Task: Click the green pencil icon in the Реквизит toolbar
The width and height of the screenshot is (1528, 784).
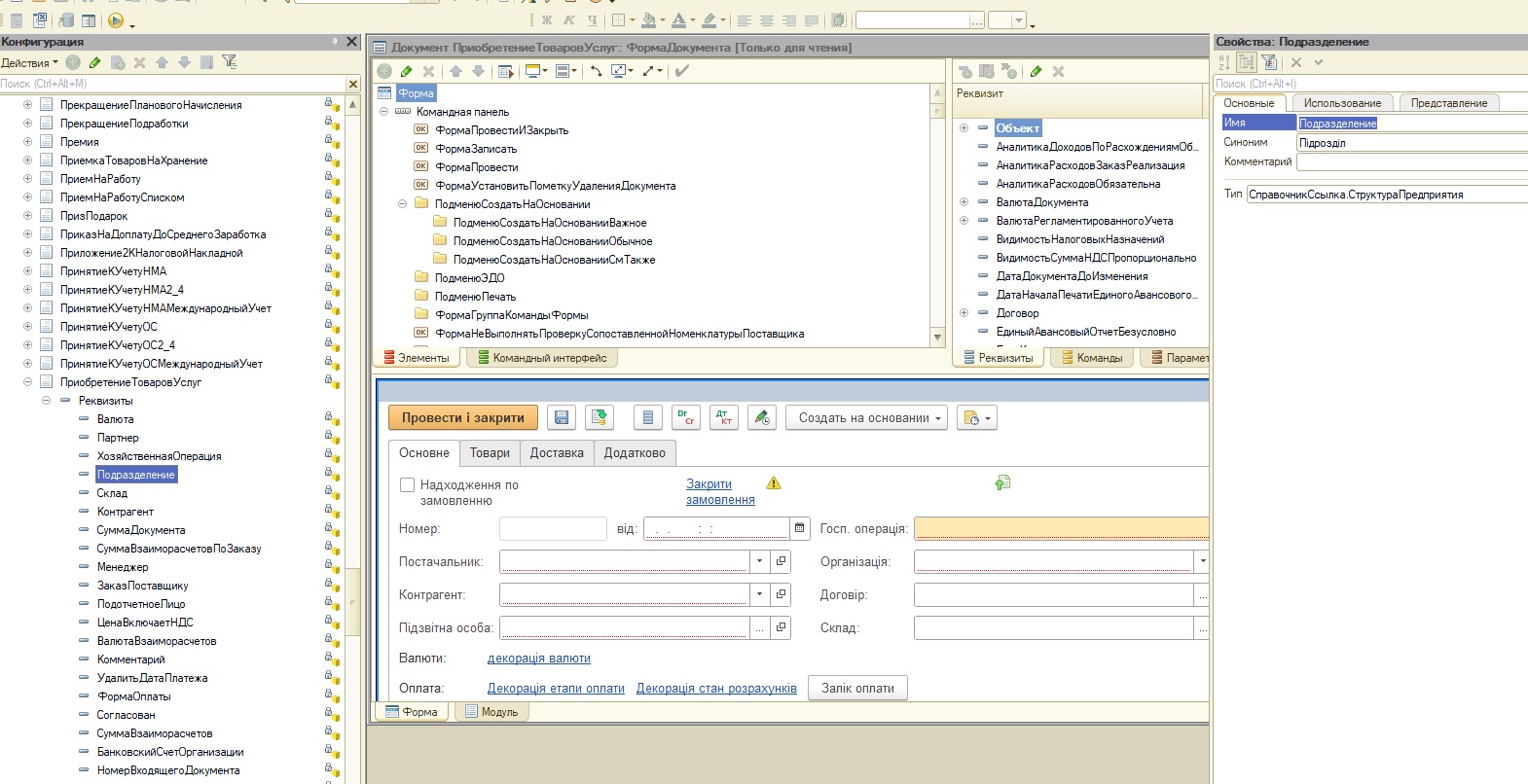Action: [1036, 71]
